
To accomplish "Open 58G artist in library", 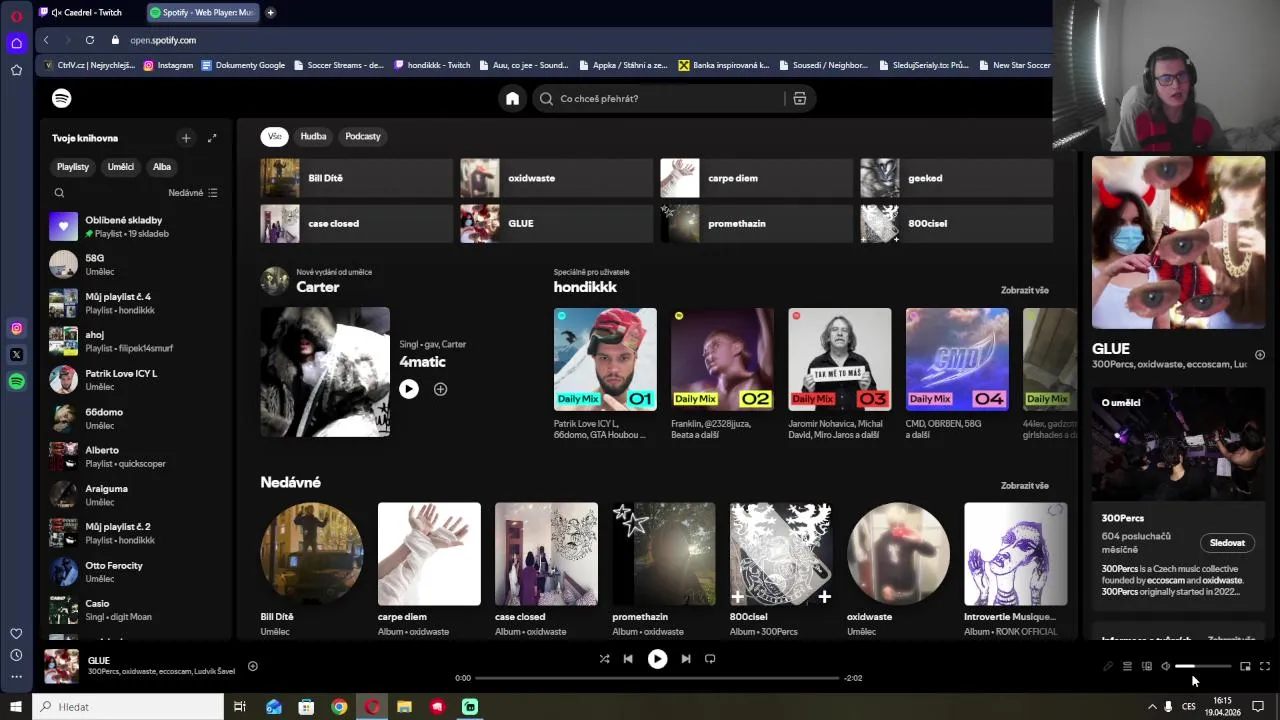I will click(x=137, y=264).
